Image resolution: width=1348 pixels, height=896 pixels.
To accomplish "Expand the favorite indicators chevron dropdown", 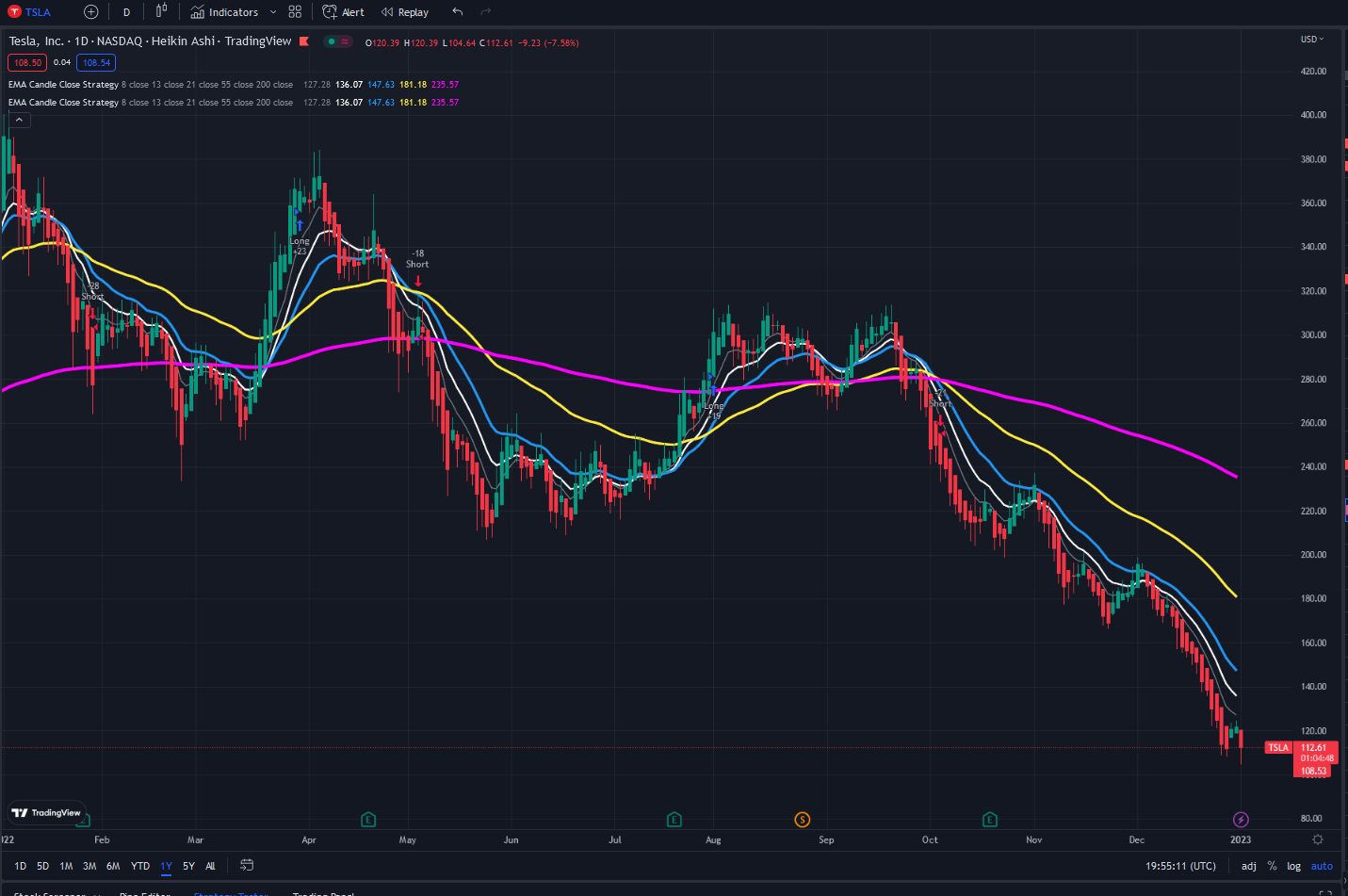I will (x=273, y=12).
